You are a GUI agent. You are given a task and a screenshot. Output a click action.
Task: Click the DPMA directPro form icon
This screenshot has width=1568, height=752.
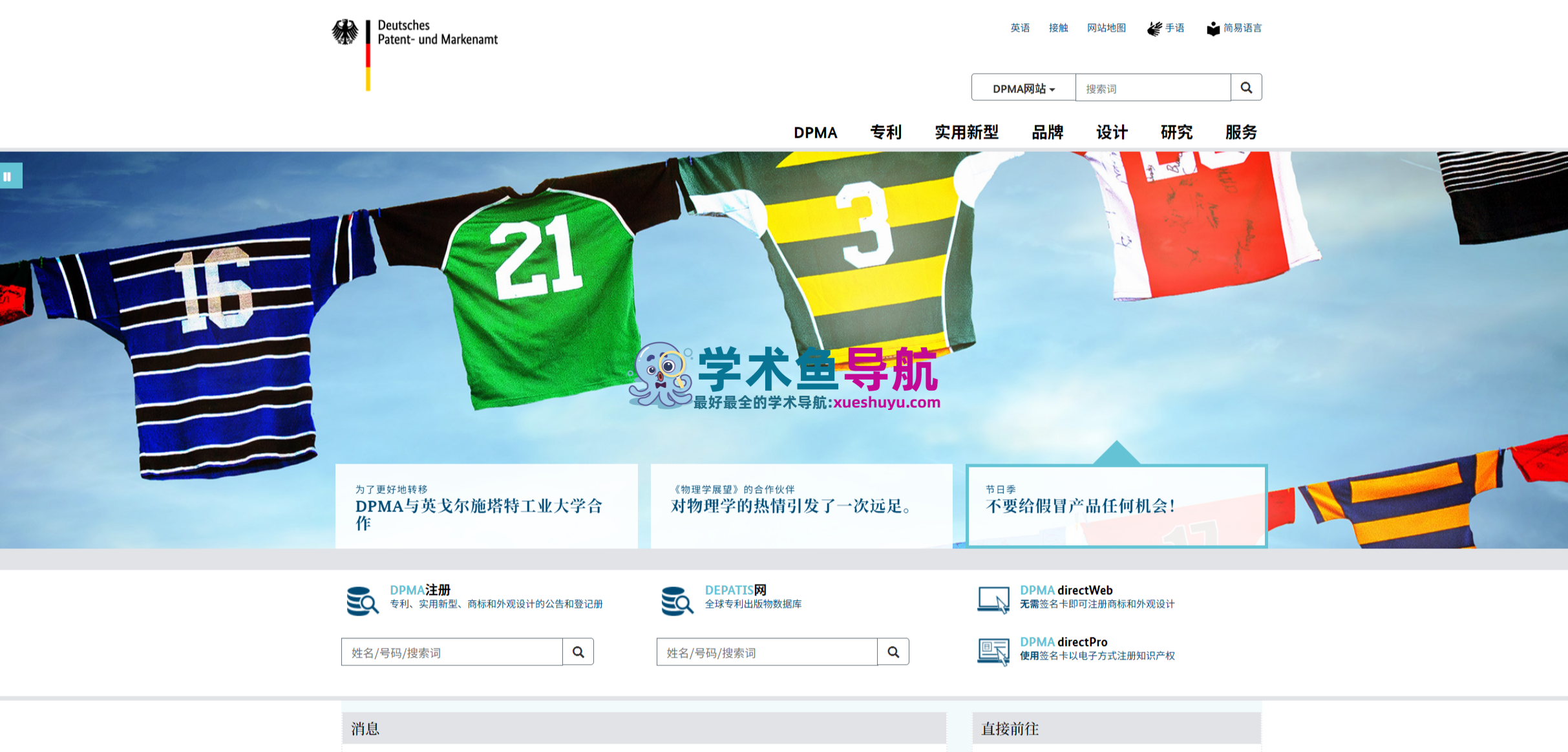click(993, 652)
